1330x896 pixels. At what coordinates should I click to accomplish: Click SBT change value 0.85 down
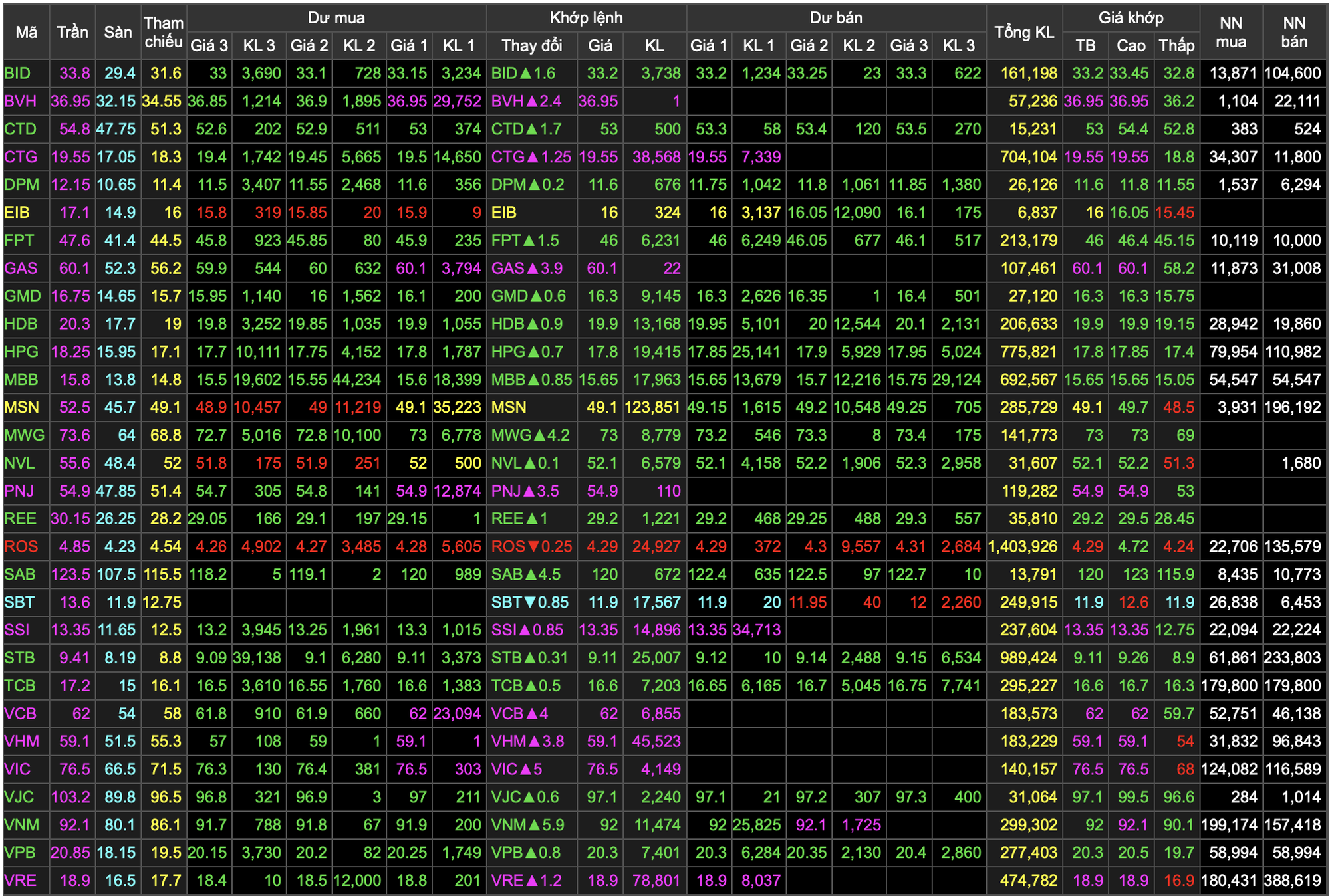coord(546,602)
